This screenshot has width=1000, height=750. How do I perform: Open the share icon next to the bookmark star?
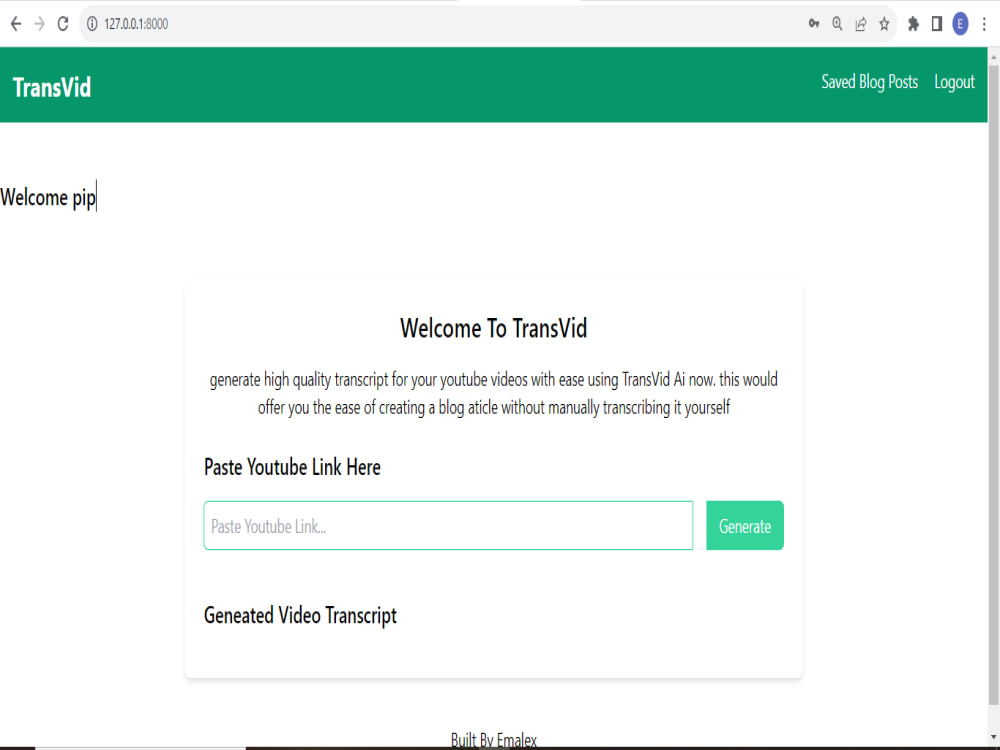pyautogui.click(x=861, y=23)
